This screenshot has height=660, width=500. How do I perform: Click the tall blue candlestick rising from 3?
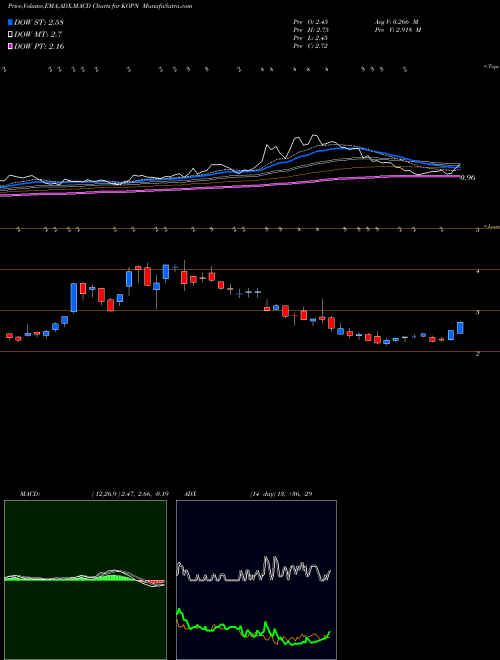[x=74, y=298]
